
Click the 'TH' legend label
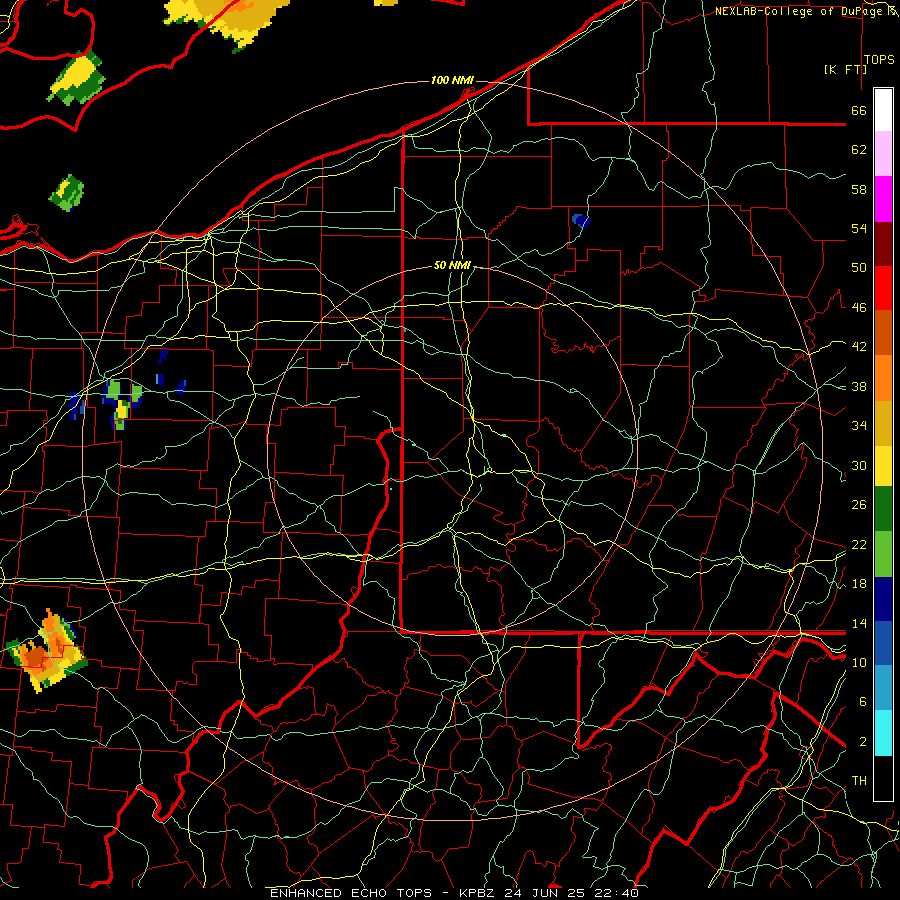tap(859, 780)
